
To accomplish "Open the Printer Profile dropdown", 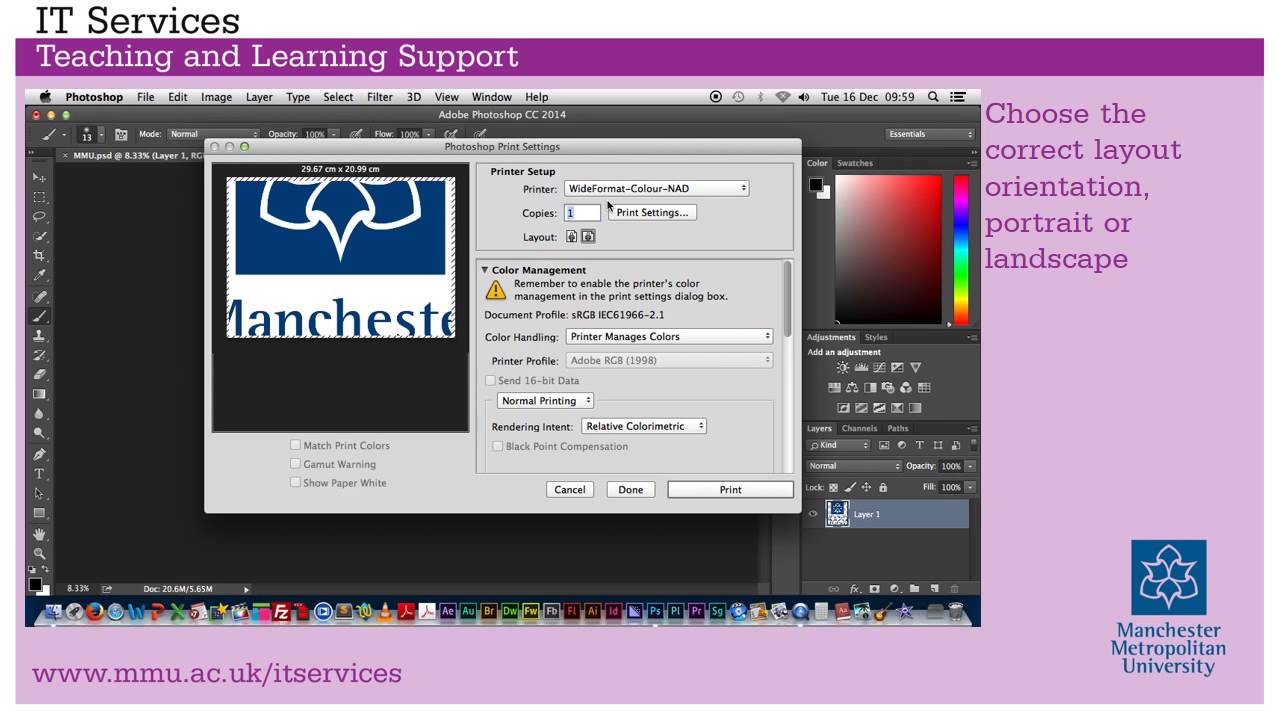I will point(669,360).
